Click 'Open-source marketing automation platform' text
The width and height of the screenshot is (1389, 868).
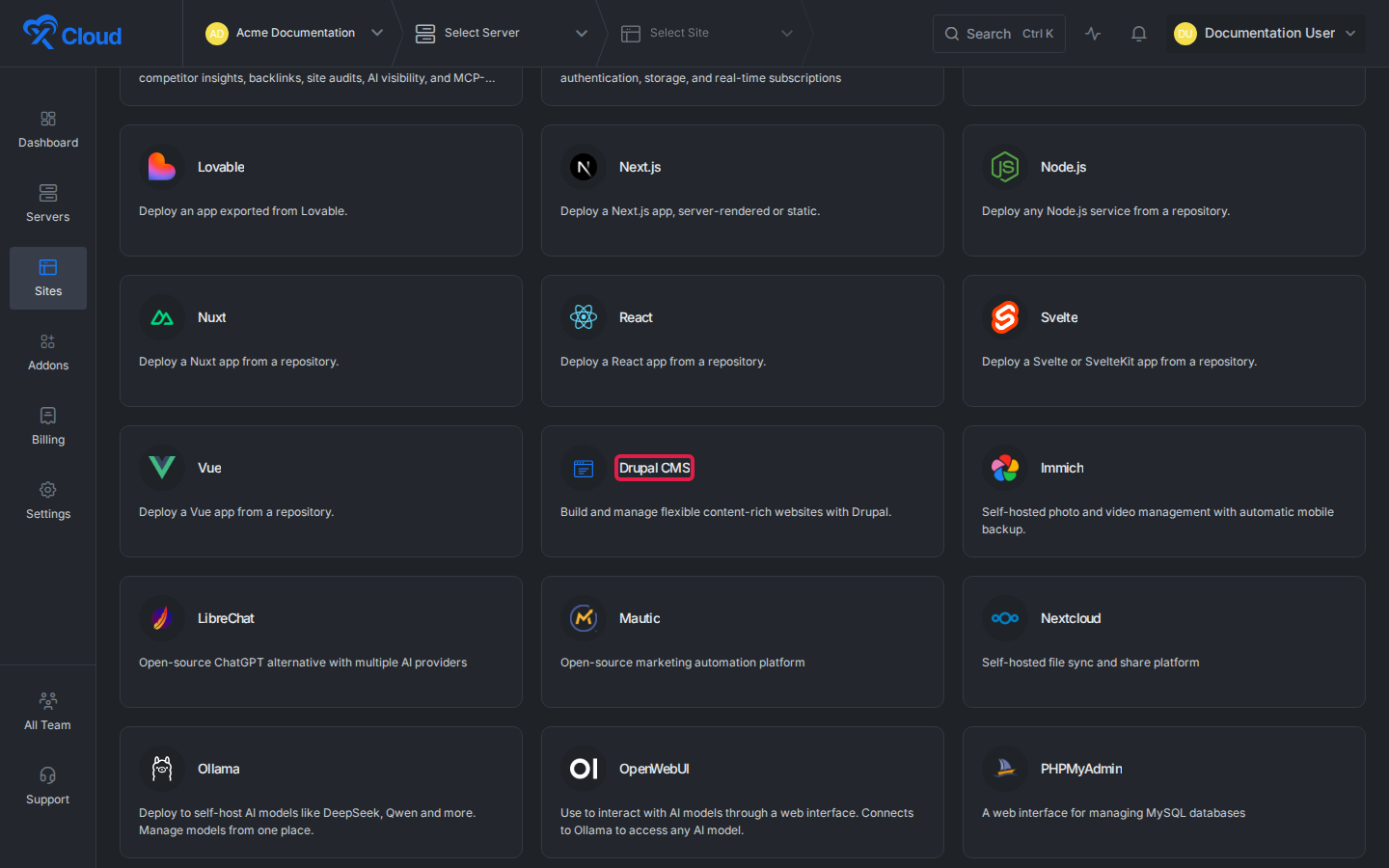682,663
